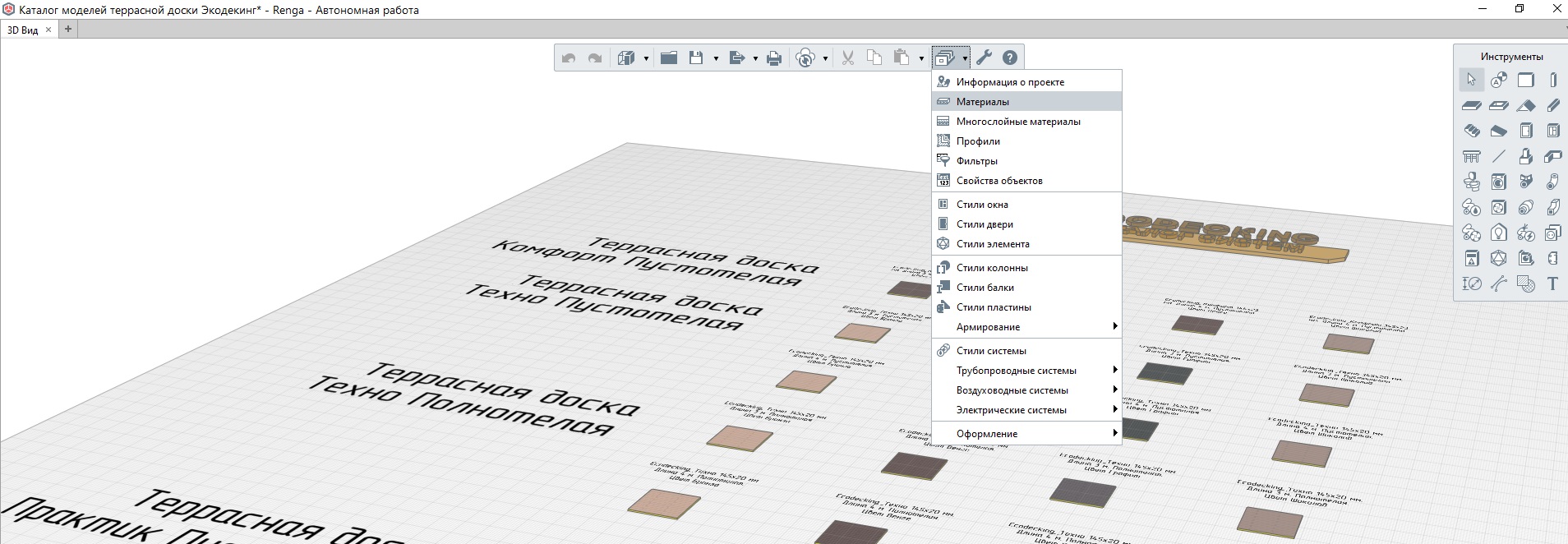This screenshot has width=1568, height=544.
Task: Open project with the folder icon
Action: (x=669, y=58)
